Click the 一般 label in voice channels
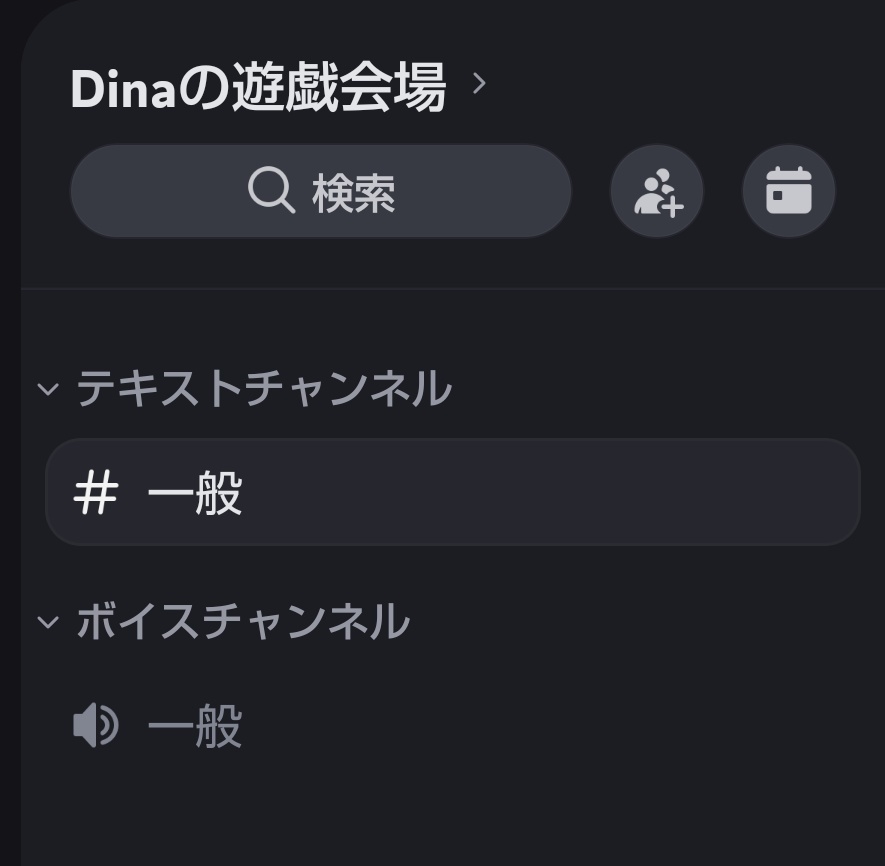 [195, 726]
